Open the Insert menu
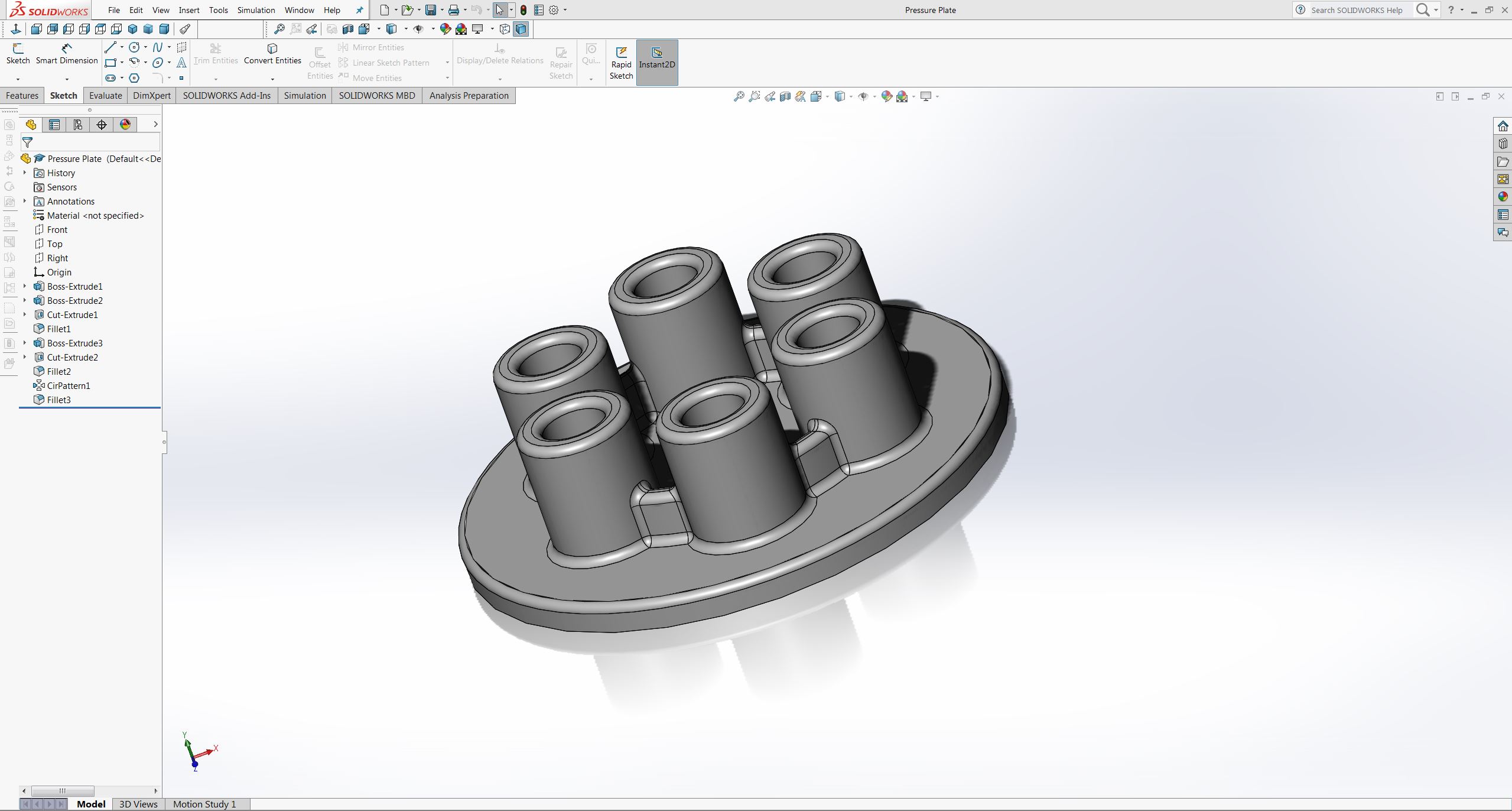The width and height of the screenshot is (1512, 811). click(x=189, y=10)
